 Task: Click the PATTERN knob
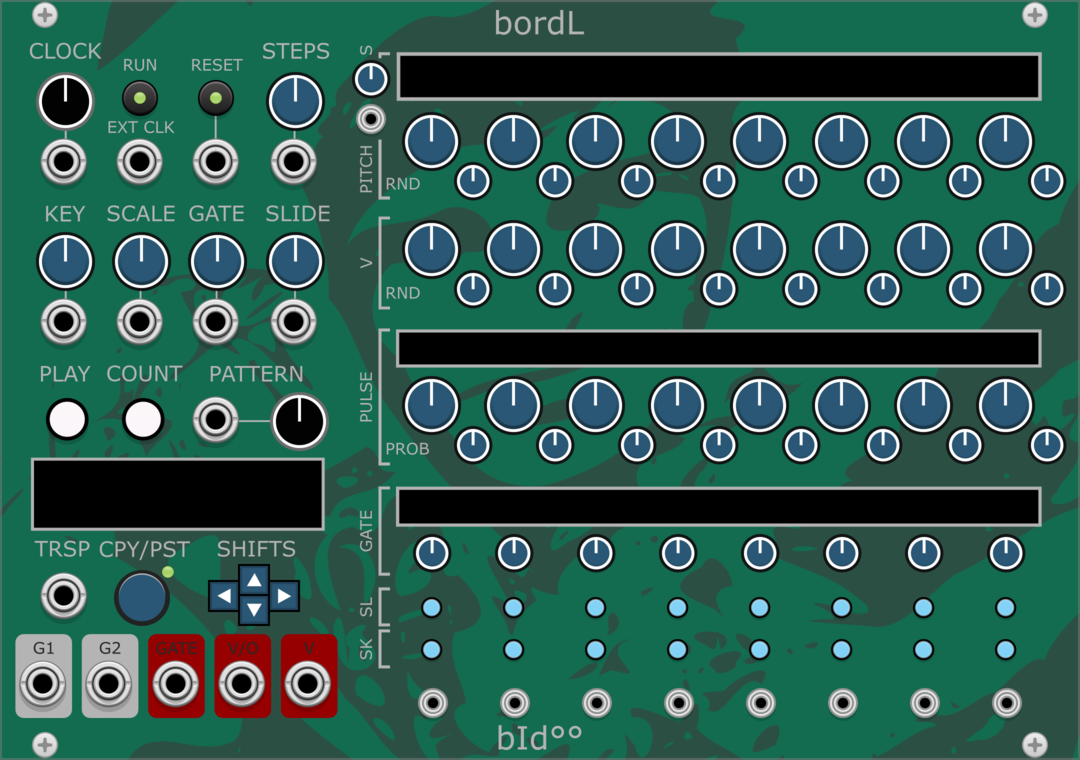click(300, 421)
